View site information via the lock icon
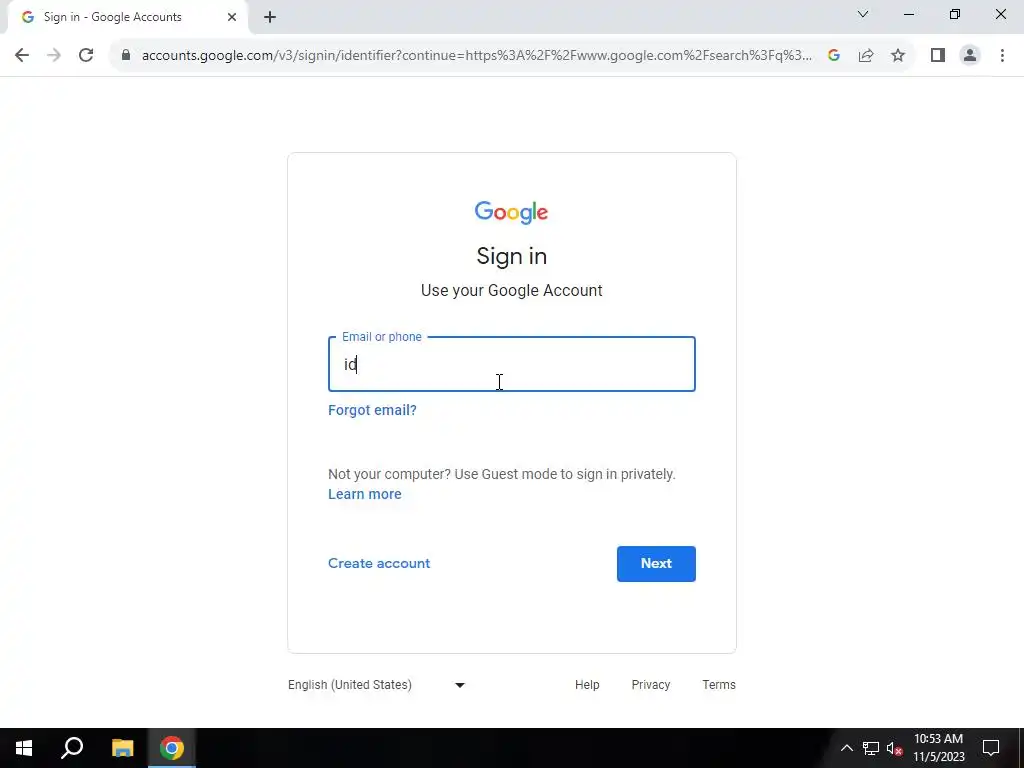Viewport: 1024px width, 768px height. click(x=126, y=56)
